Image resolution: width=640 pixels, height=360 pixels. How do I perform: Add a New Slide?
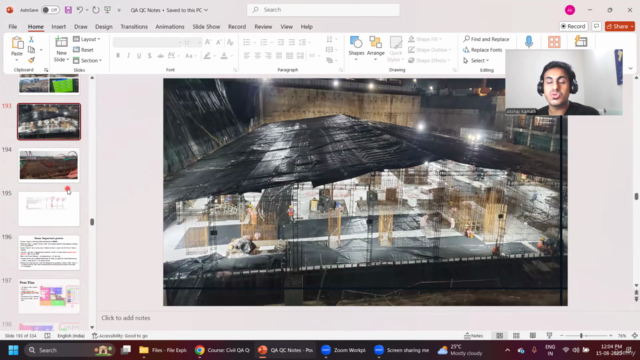point(61,49)
